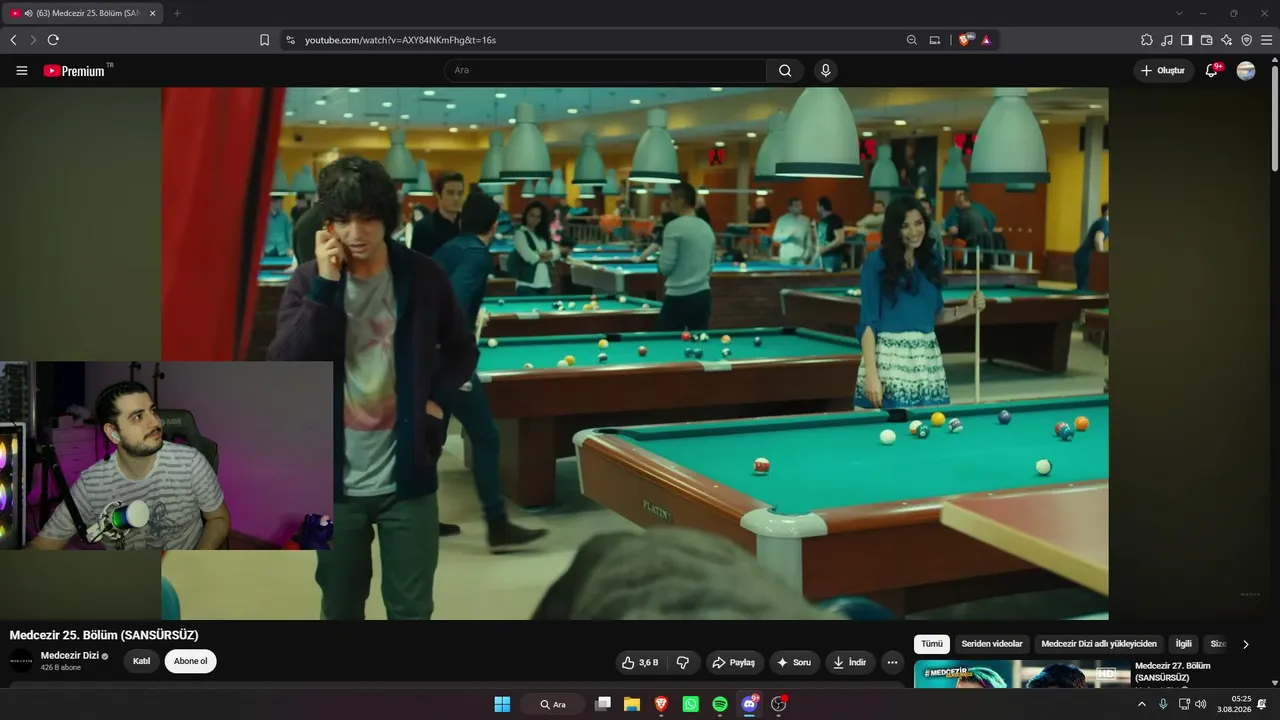Open the Medcezir Dizi channel avatar
The image size is (1280, 720).
[21, 661]
